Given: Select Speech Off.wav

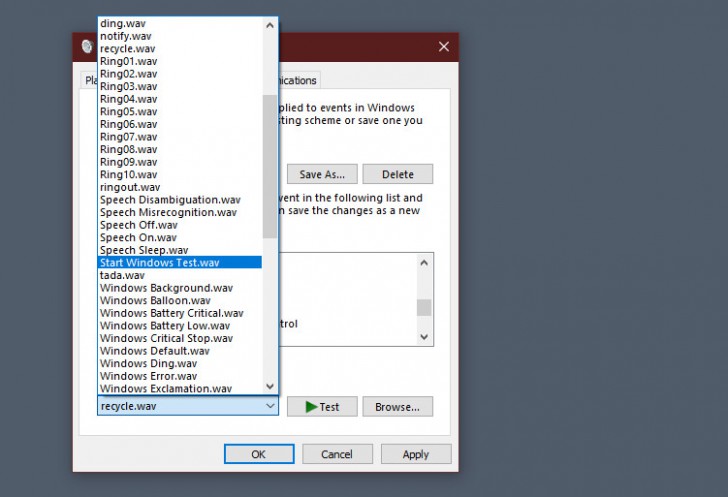Looking at the screenshot, I should pyautogui.click(x=180, y=224).
